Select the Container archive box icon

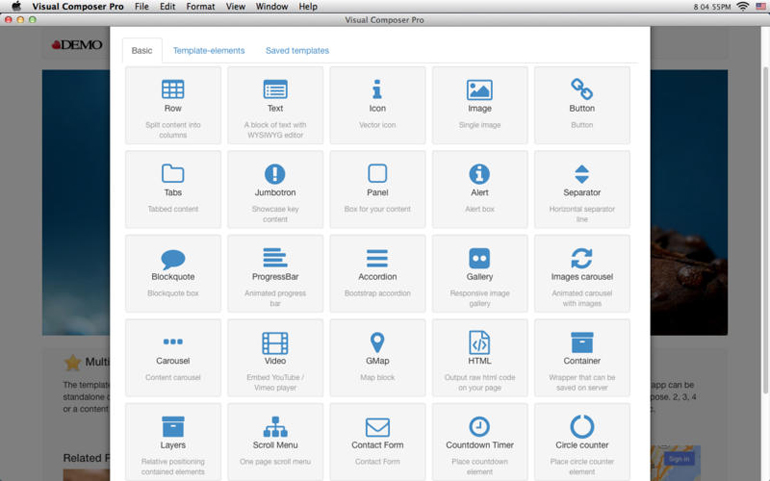[x=582, y=342]
